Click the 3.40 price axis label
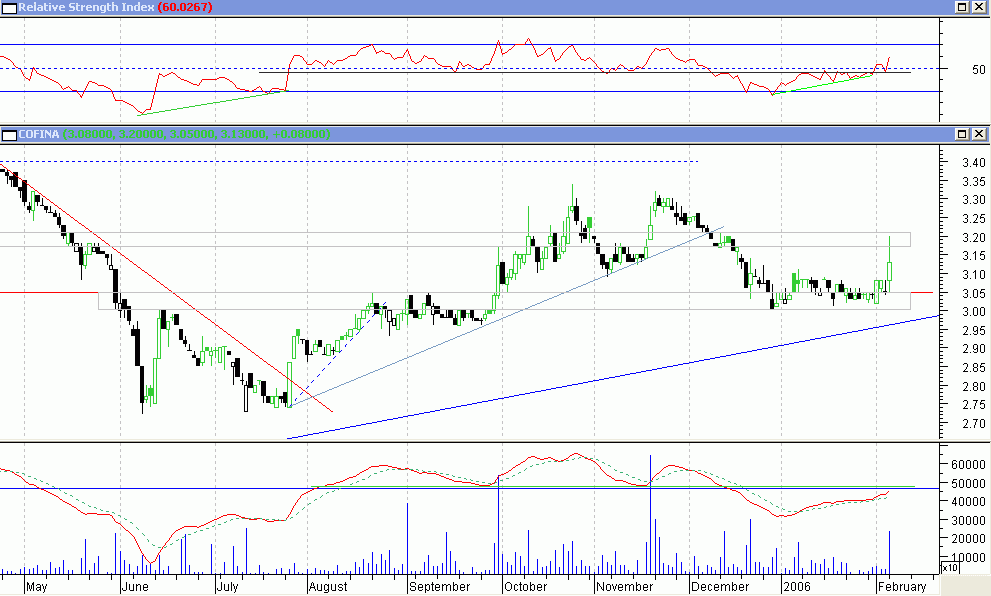The height and width of the screenshot is (596, 991). coord(973,163)
